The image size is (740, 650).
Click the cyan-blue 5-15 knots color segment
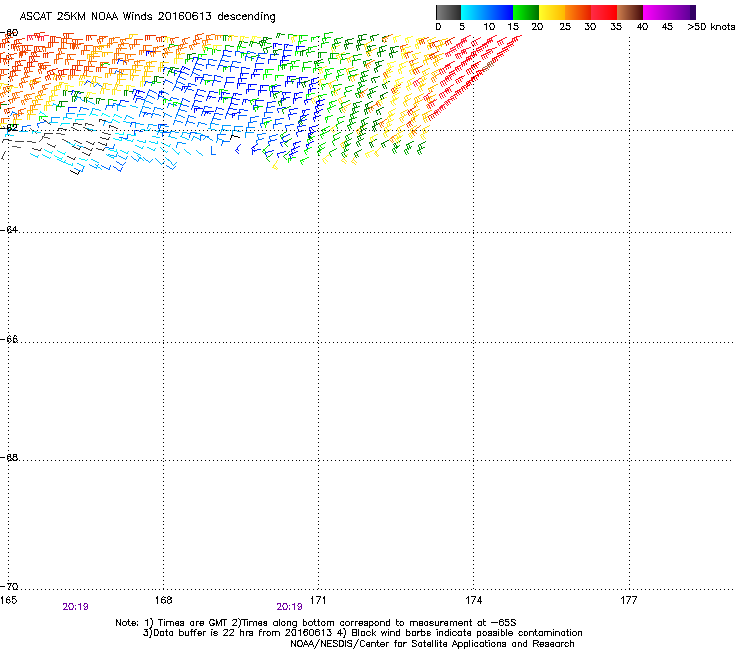click(487, 12)
